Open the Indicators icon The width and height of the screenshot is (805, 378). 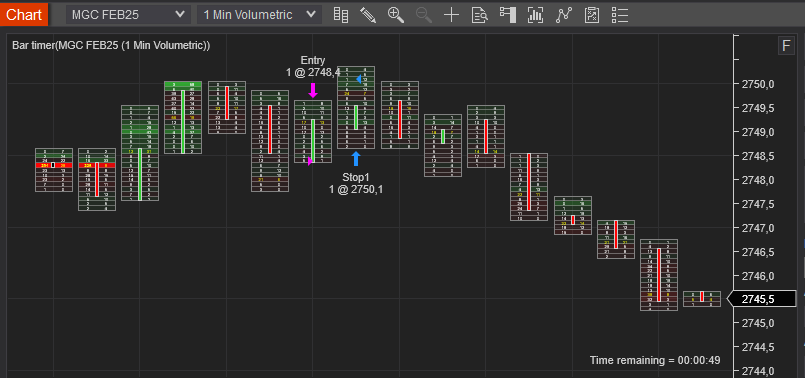(535, 15)
